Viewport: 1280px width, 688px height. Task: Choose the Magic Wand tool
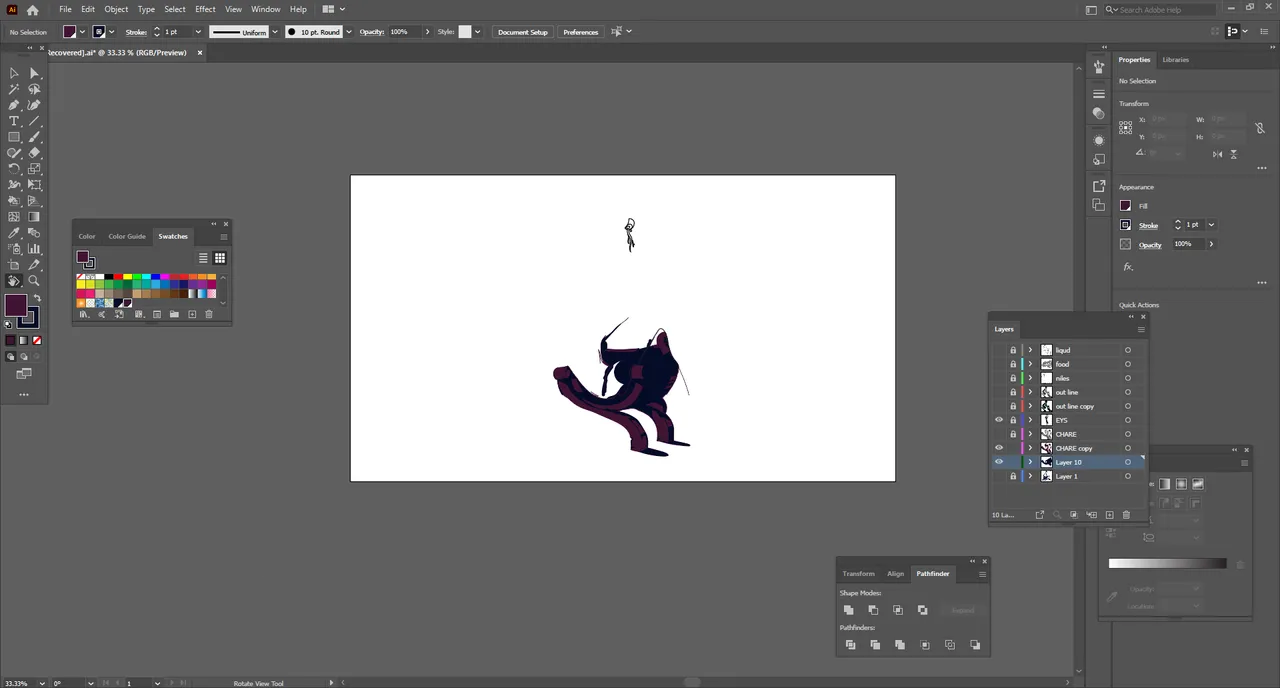click(x=14, y=89)
